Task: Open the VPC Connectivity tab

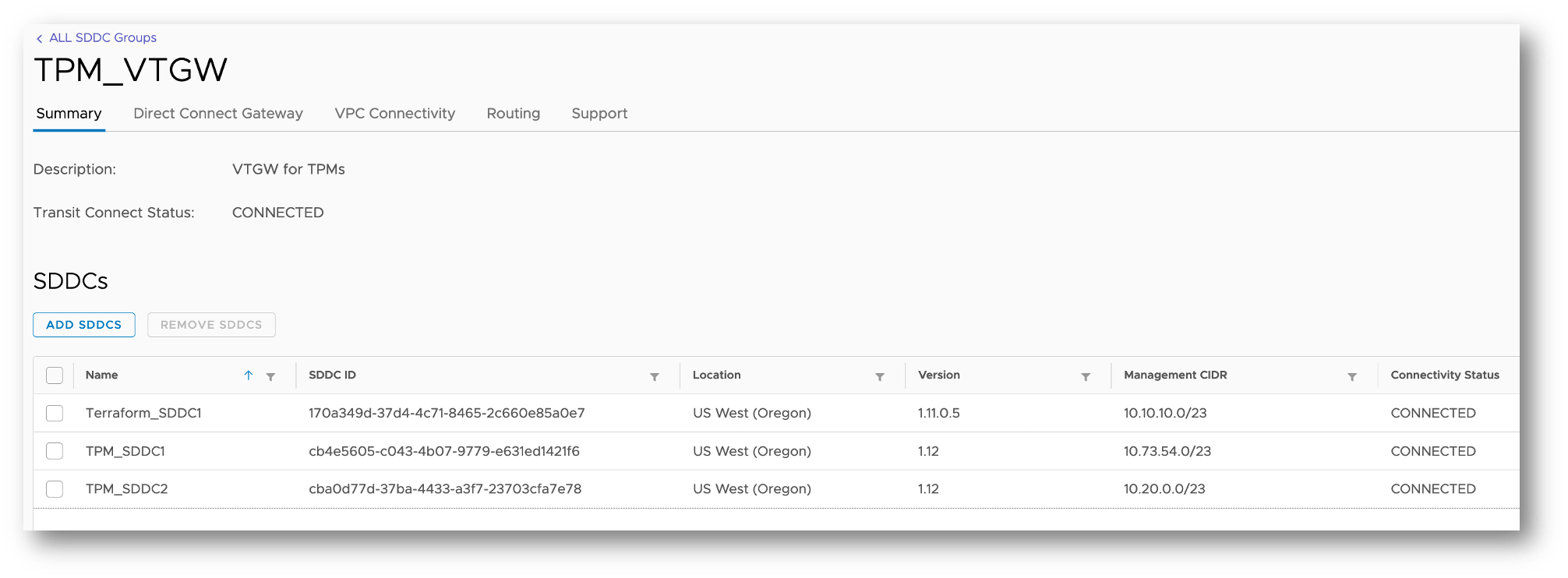Action: 395,114
